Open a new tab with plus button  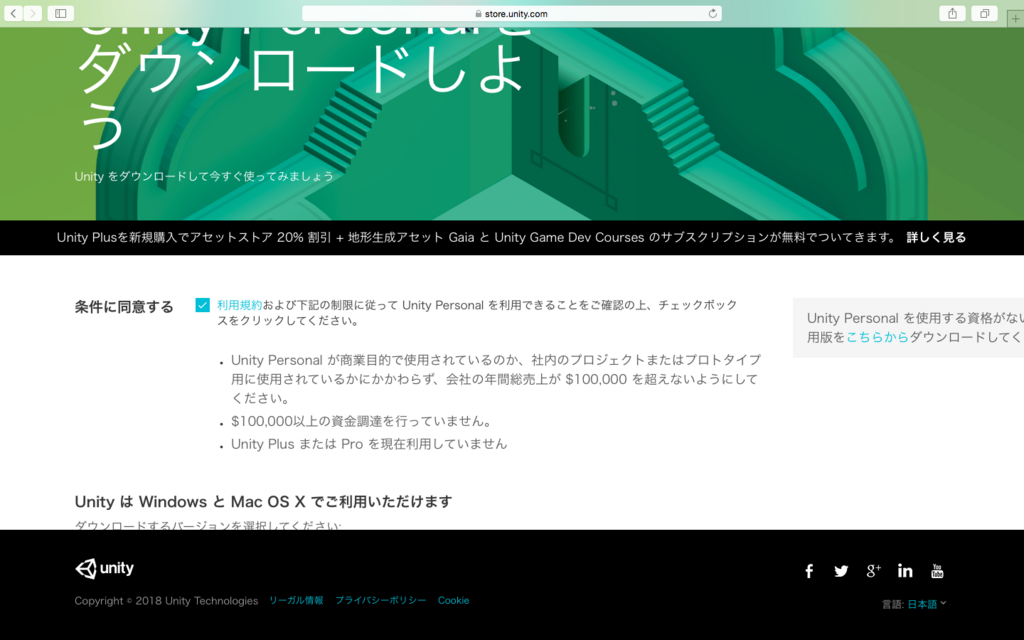pyautogui.click(x=1016, y=19)
